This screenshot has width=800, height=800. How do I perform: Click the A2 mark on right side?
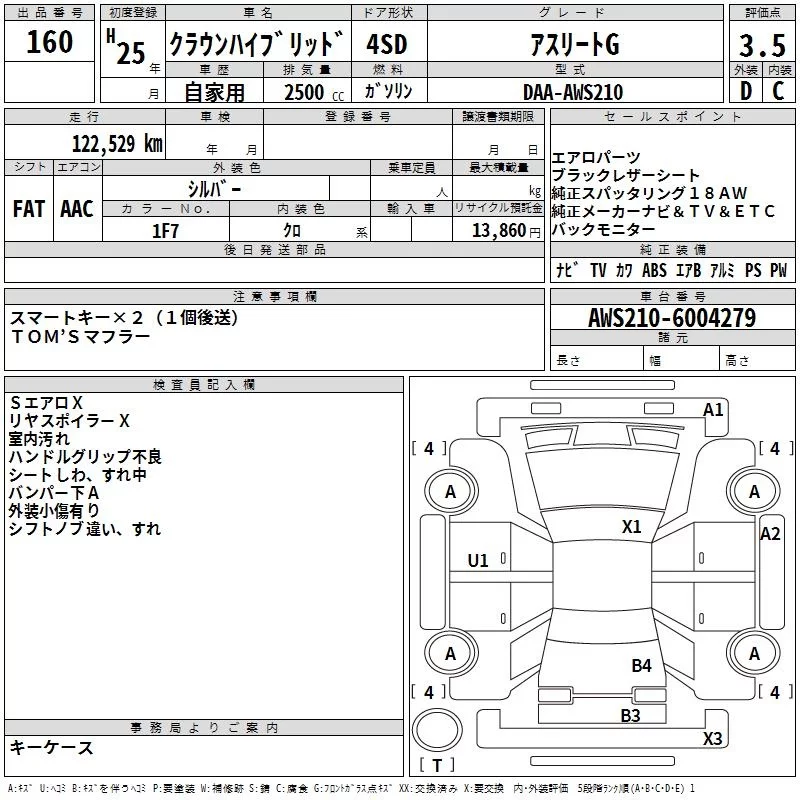click(770, 534)
